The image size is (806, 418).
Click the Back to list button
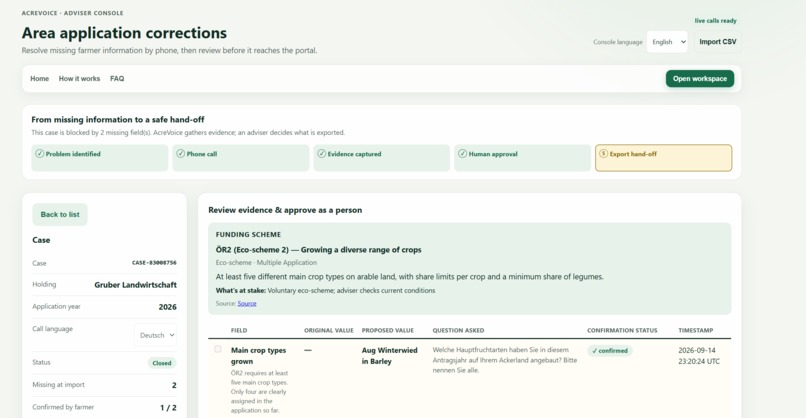click(x=60, y=214)
